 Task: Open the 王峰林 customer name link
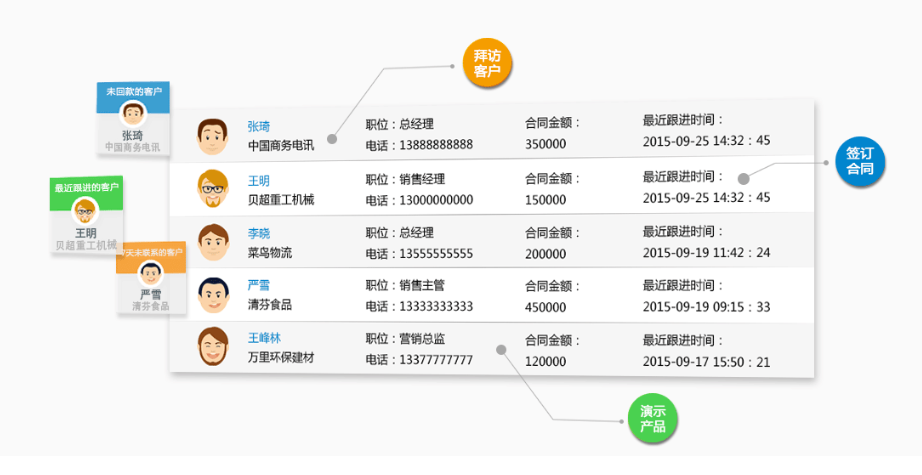click(x=265, y=338)
